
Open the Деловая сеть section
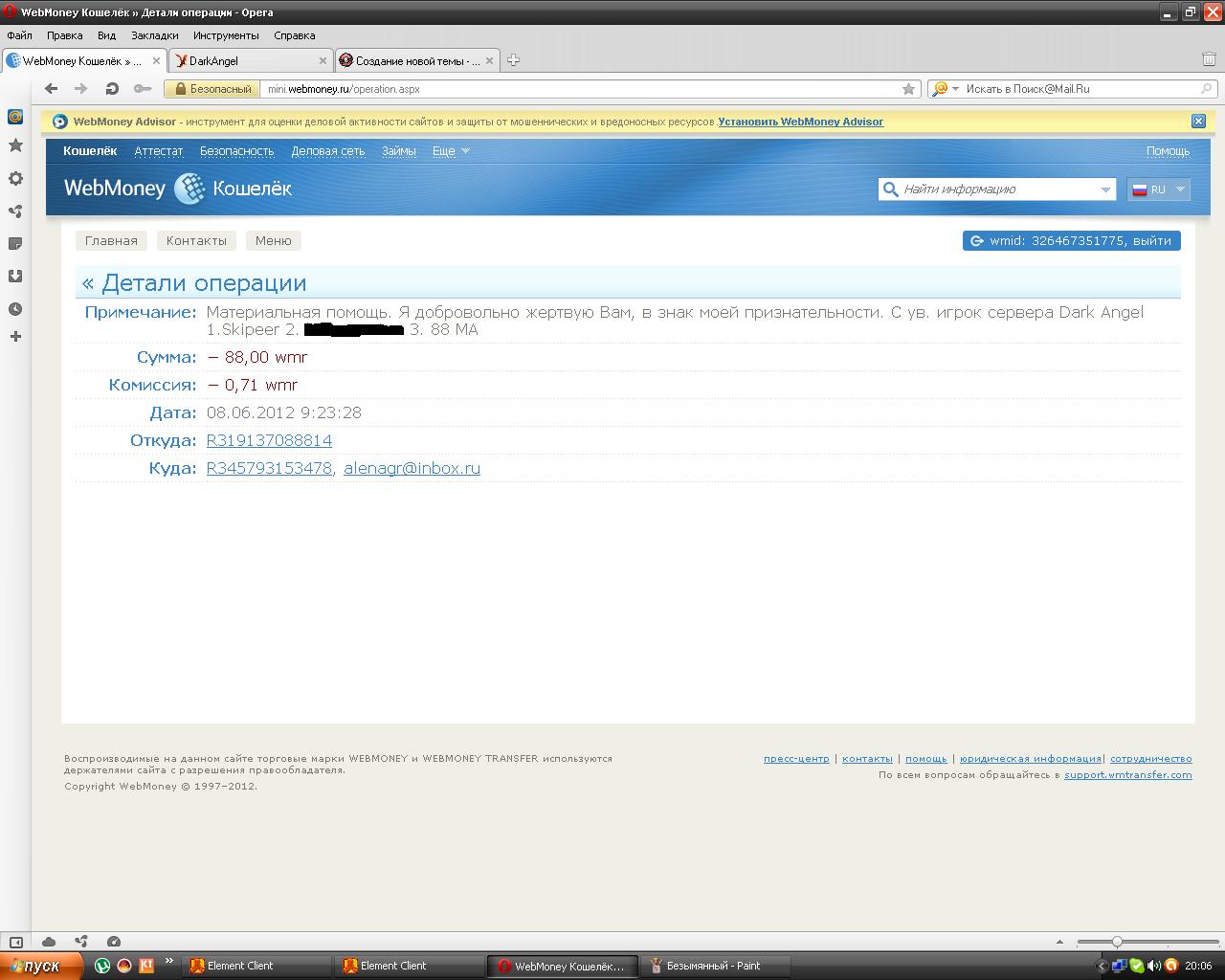click(x=328, y=151)
